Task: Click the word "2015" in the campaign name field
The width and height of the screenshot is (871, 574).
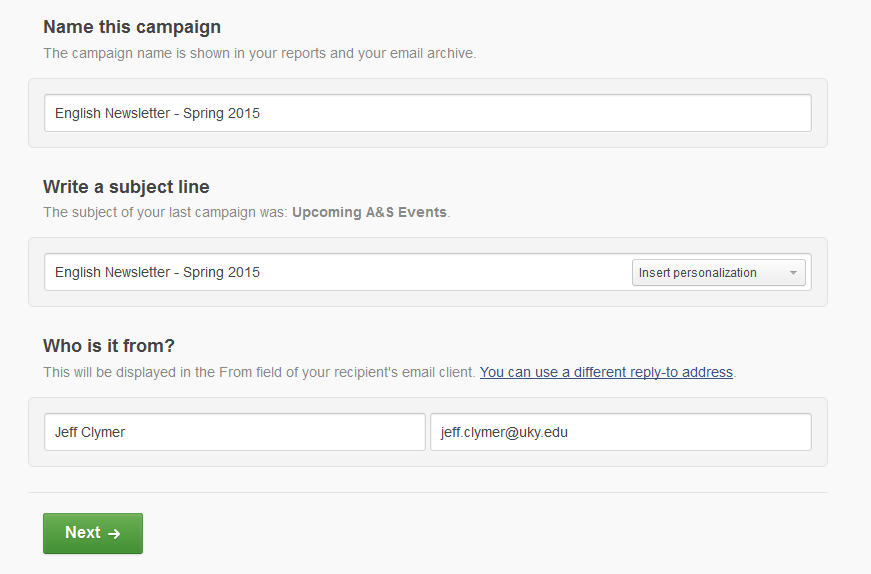Action: pos(244,113)
